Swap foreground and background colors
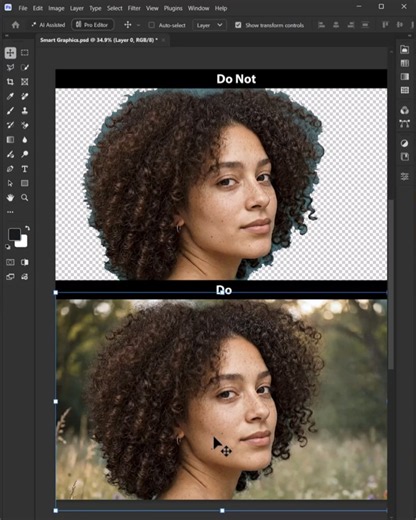This screenshot has height=520, width=416. pos(27,229)
